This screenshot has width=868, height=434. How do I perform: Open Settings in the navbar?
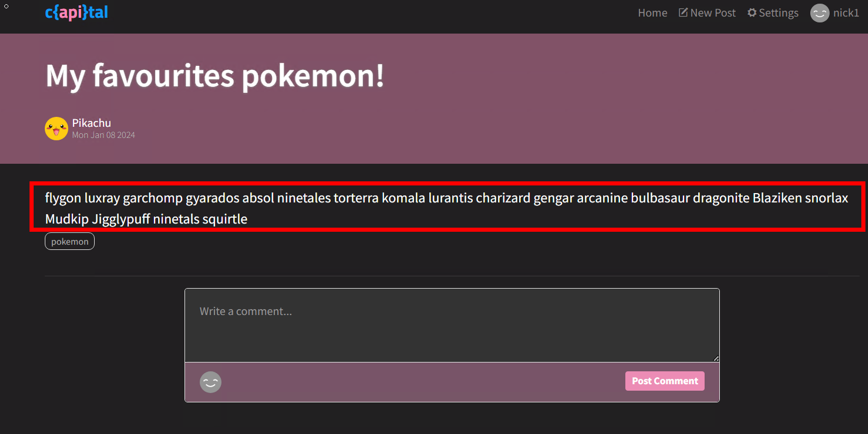(x=773, y=13)
